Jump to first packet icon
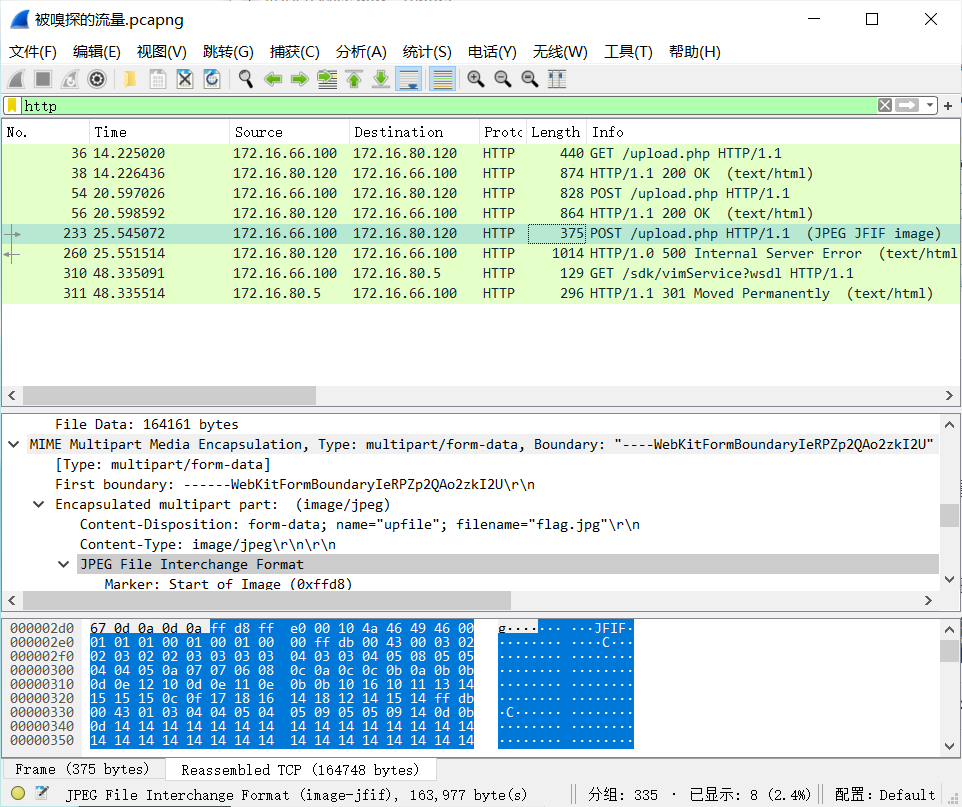Screen dimensions: 962x807 coord(354,79)
